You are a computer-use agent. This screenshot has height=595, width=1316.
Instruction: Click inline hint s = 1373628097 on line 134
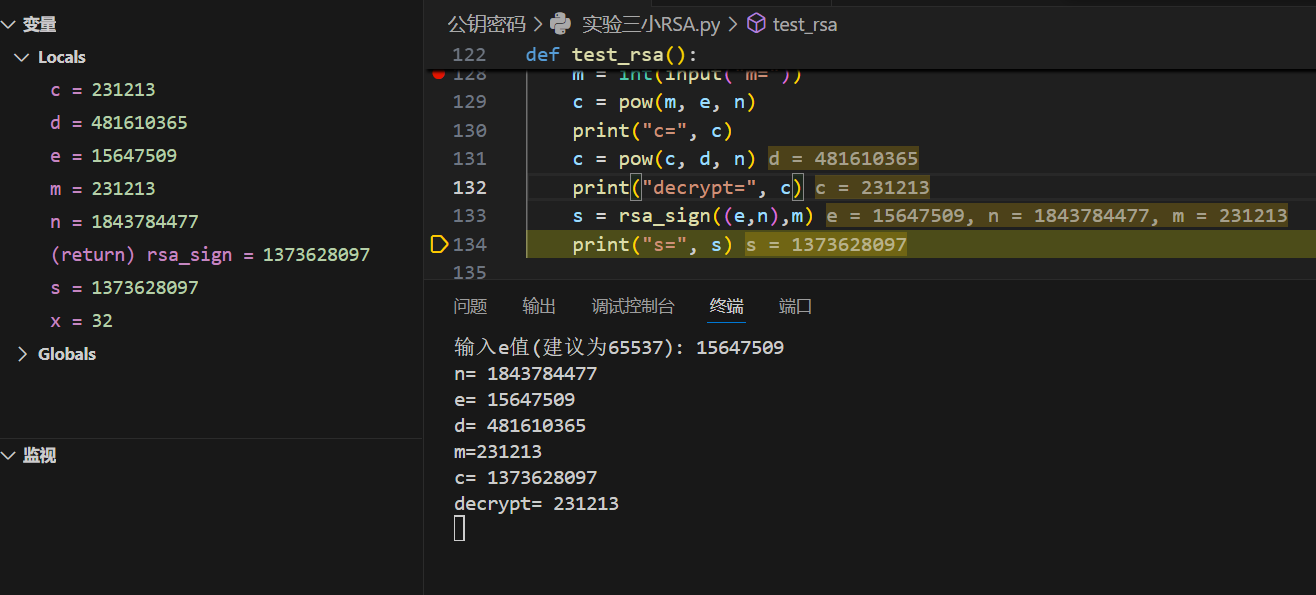coord(826,244)
